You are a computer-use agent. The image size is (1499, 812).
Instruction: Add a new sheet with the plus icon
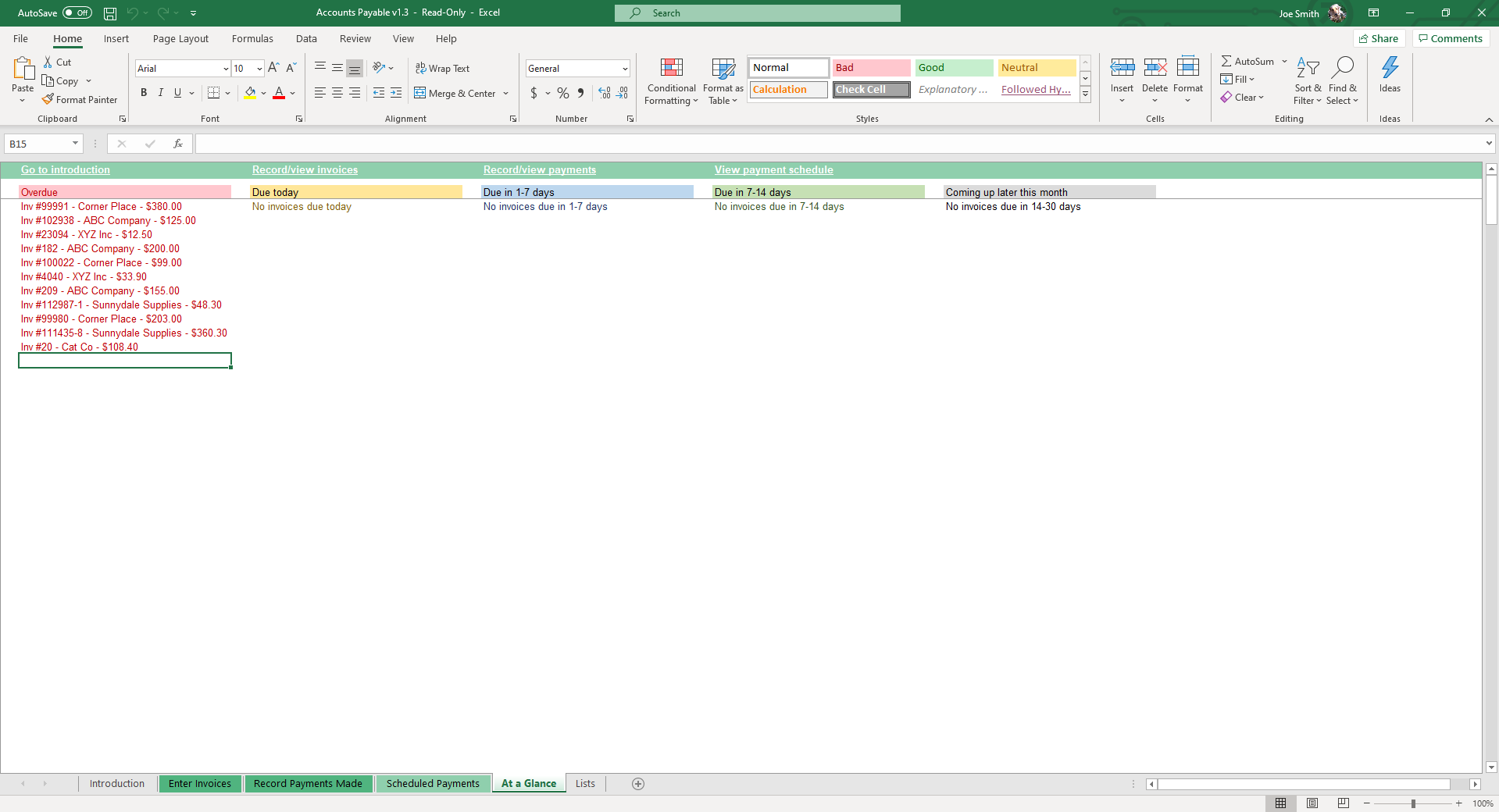tap(638, 784)
